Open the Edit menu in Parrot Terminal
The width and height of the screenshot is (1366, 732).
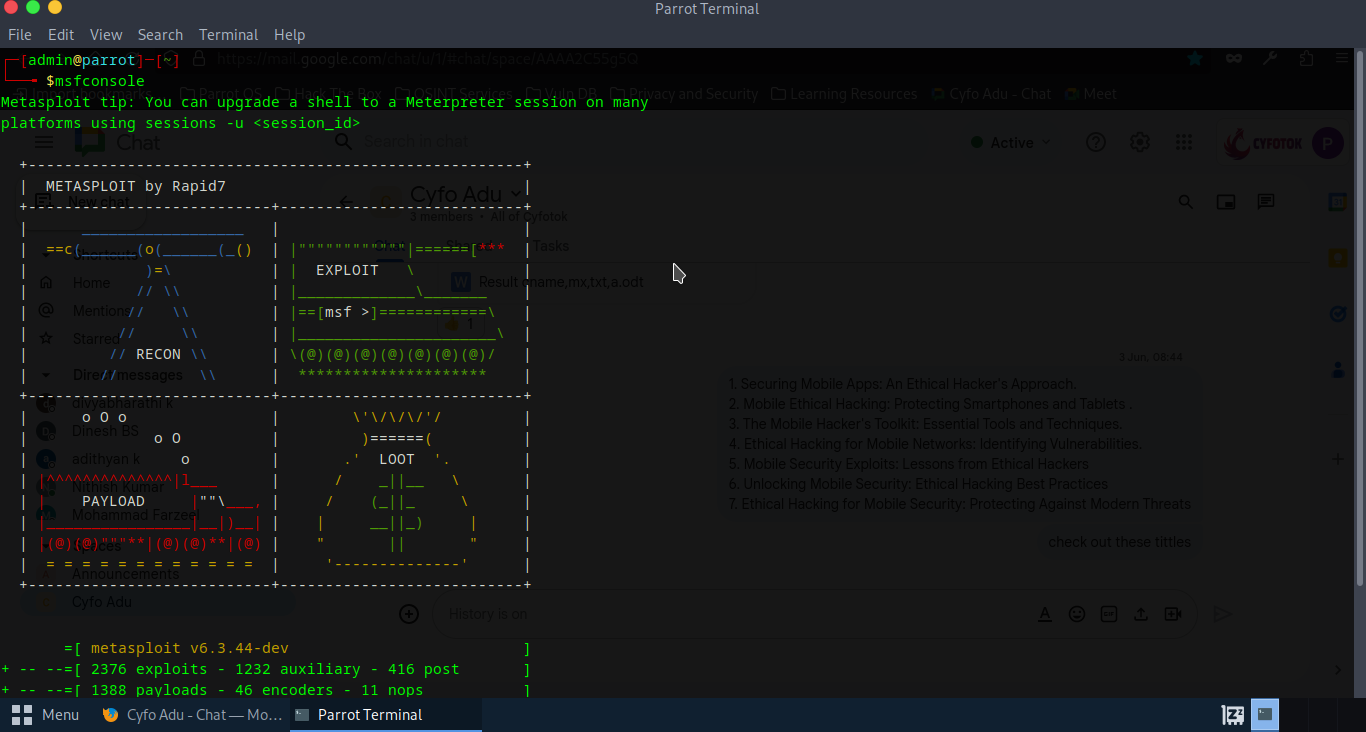(61, 34)
